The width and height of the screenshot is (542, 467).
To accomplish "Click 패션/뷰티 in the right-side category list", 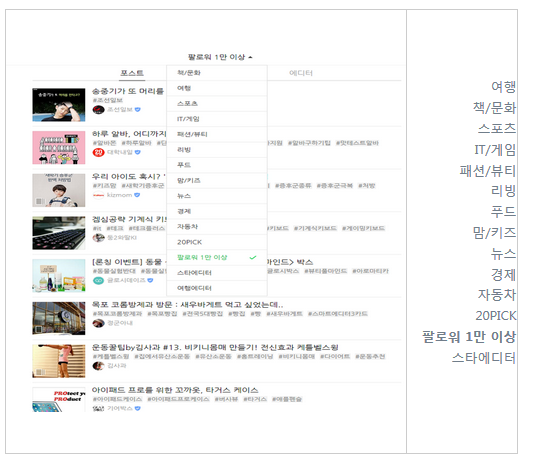I will (x=487, y=171).
